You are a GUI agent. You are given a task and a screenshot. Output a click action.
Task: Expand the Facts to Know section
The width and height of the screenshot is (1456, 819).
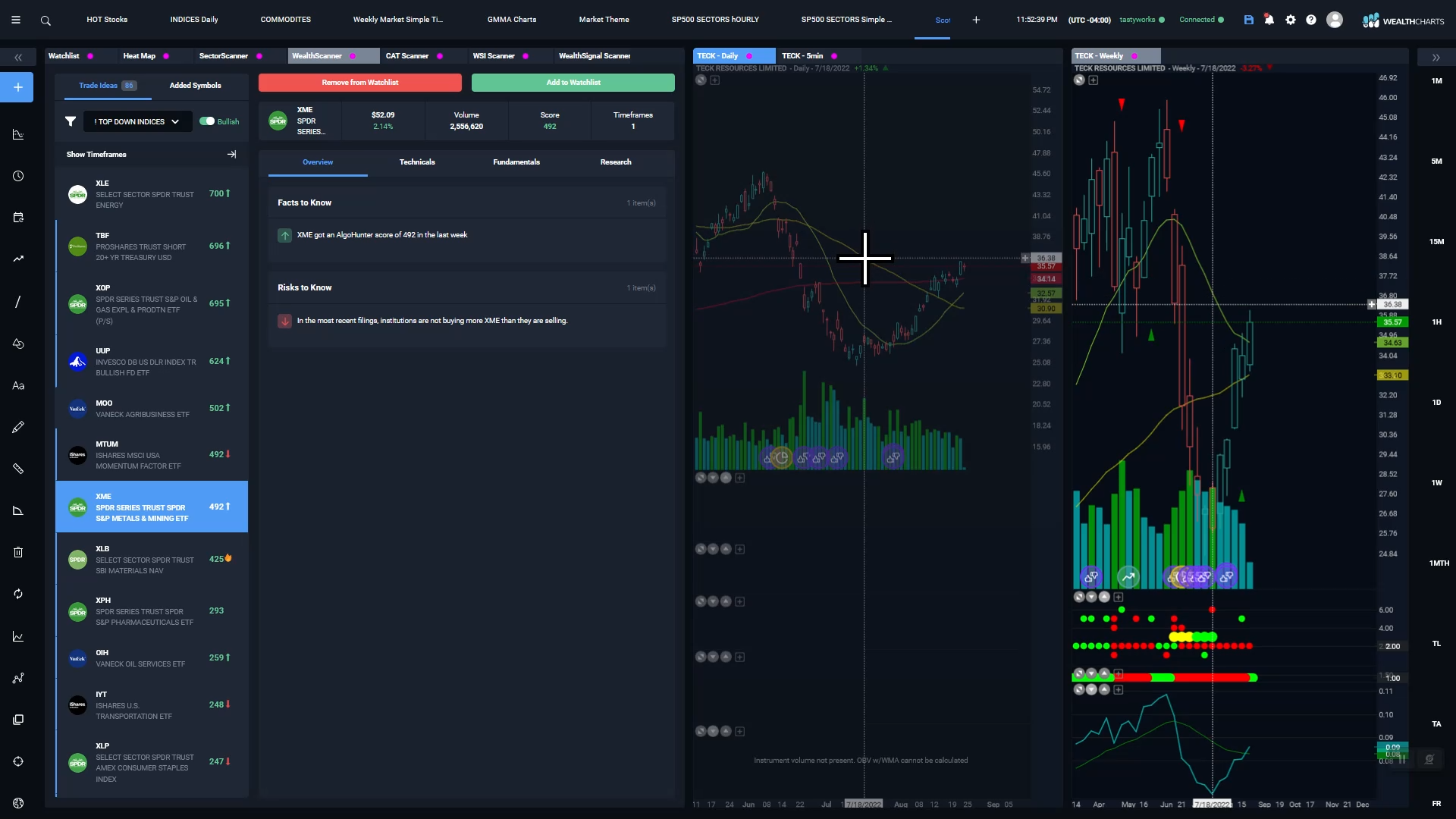466,202
